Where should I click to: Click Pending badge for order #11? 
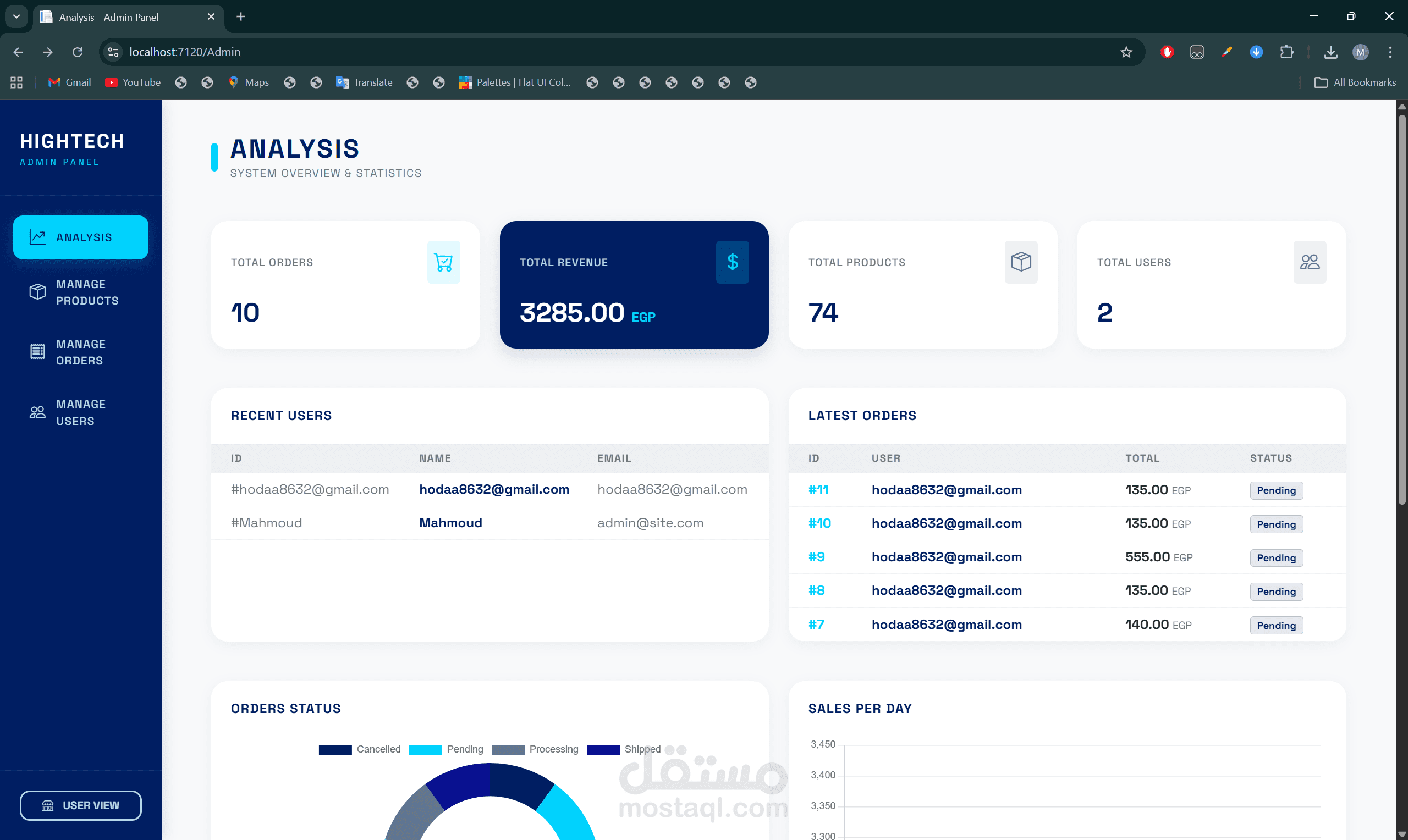click(1276, 490)
